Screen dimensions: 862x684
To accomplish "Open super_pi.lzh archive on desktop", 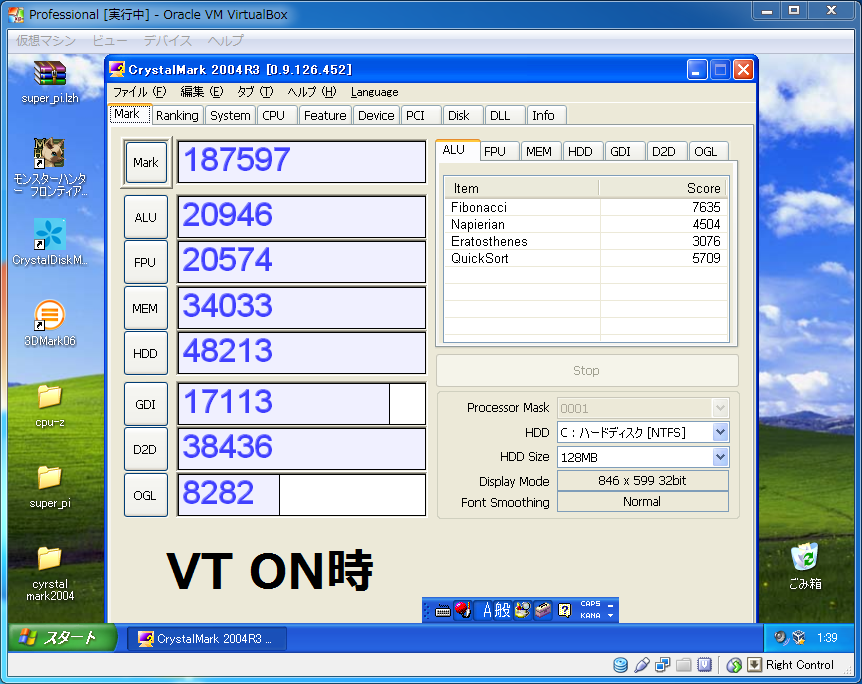I will pyautogui.click(x=49, y=75).
